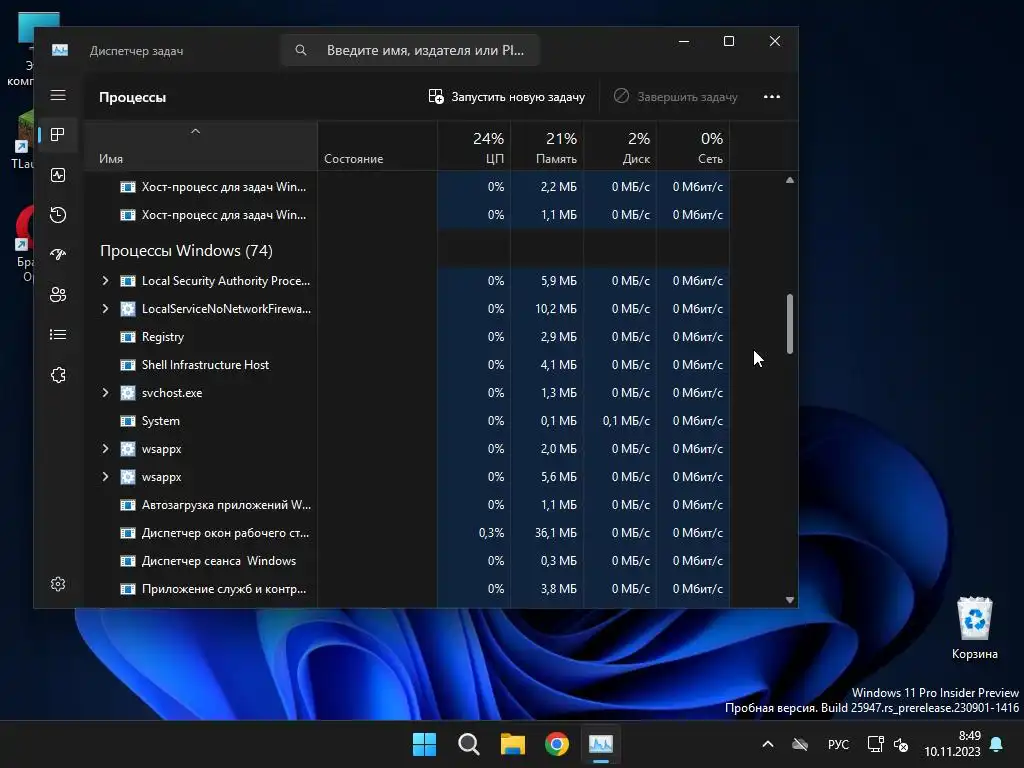Open the Startup apps sidebar icon
The width and height of the screenshot is (1024, 768).
point(58,255)
